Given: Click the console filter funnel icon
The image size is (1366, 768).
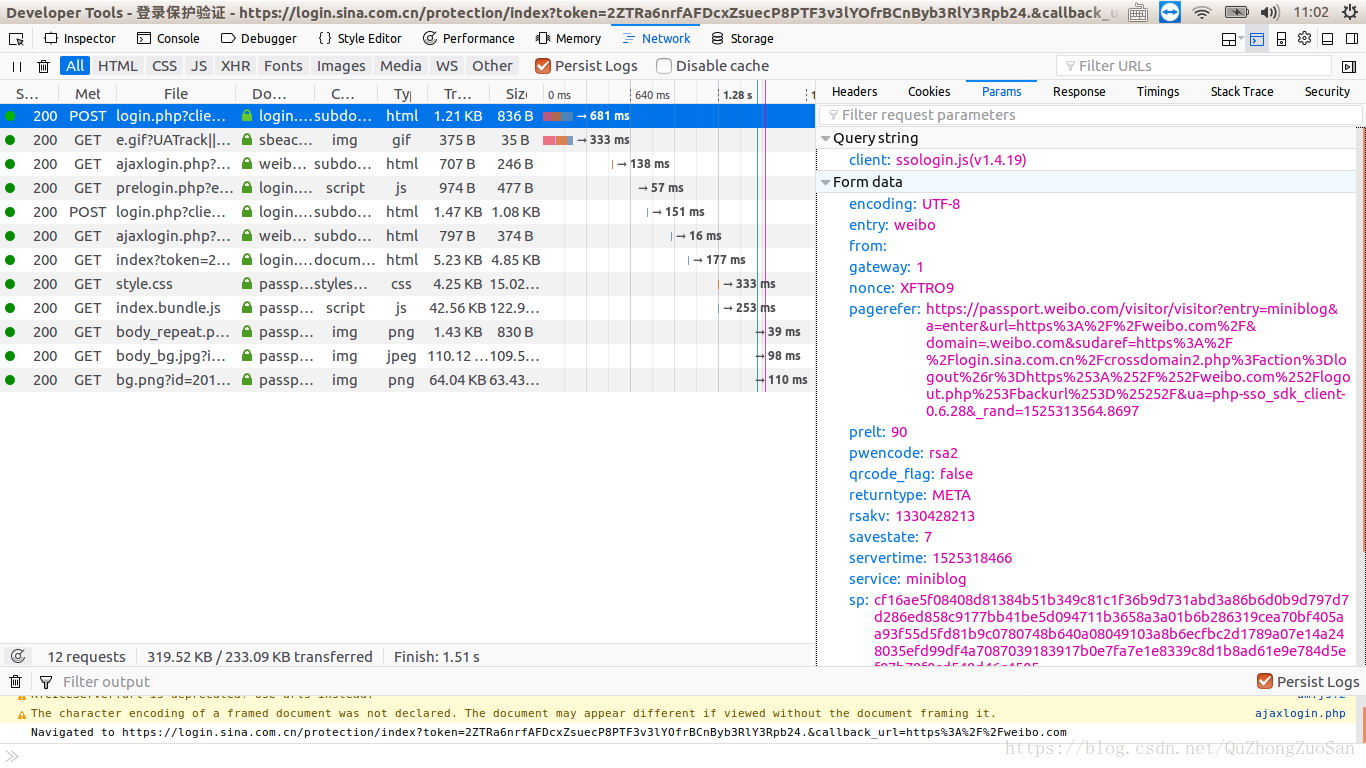Looking at the screenshot, I should tap(46, 682).
